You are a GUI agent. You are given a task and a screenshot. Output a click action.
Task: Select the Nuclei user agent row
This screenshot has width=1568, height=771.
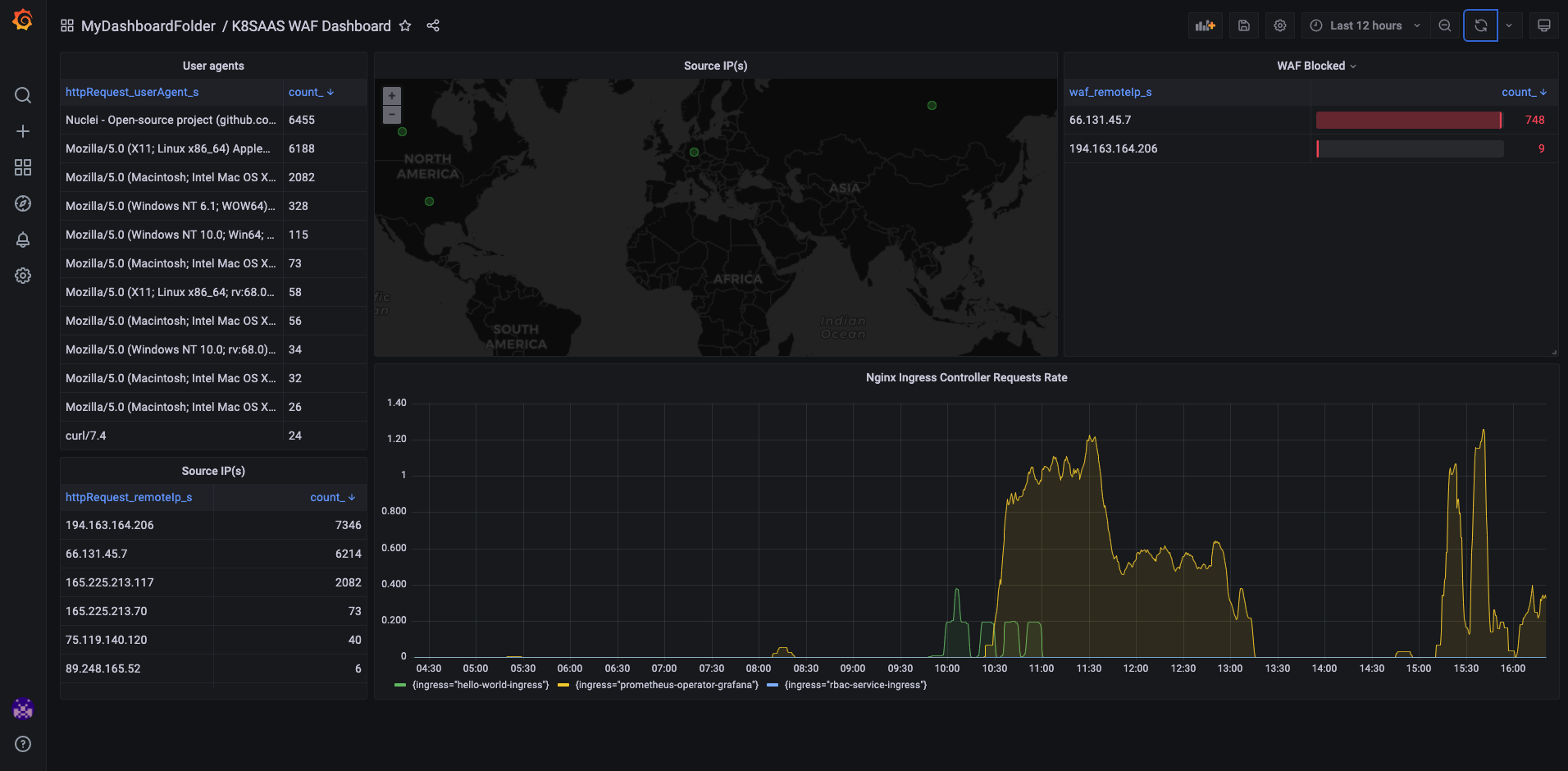213,120
